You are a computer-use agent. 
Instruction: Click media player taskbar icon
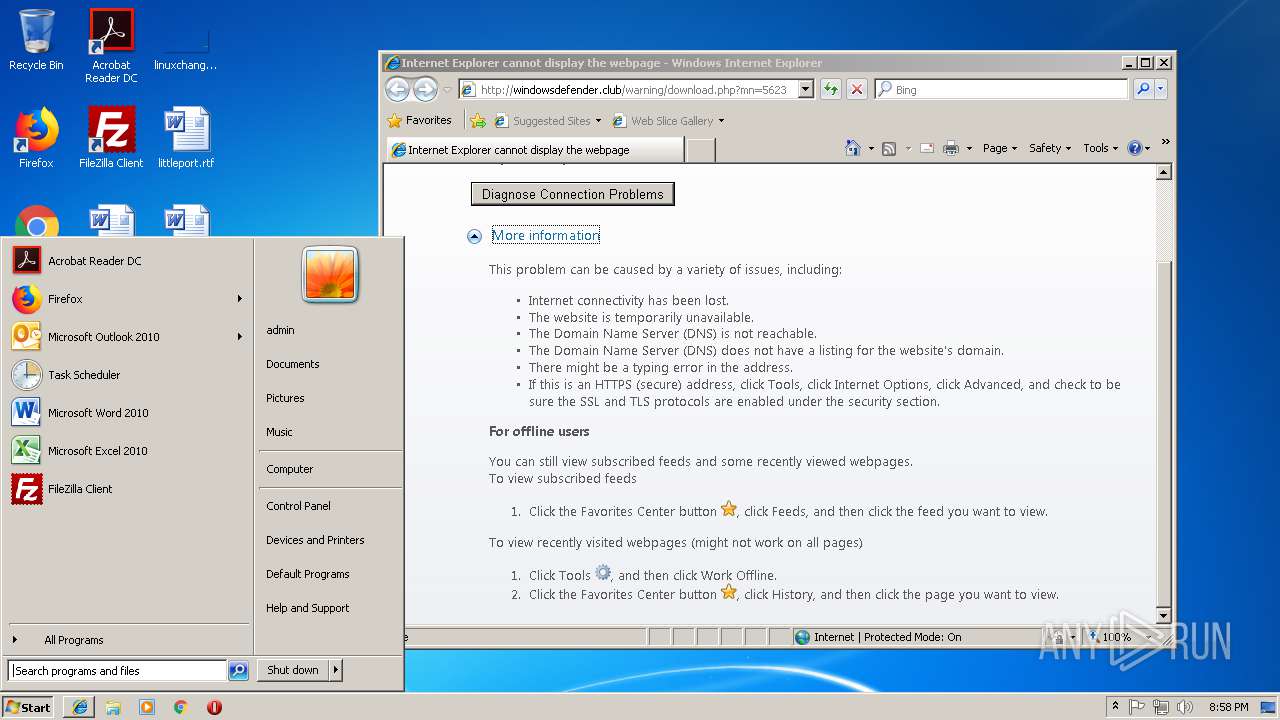tap(147, 707)
